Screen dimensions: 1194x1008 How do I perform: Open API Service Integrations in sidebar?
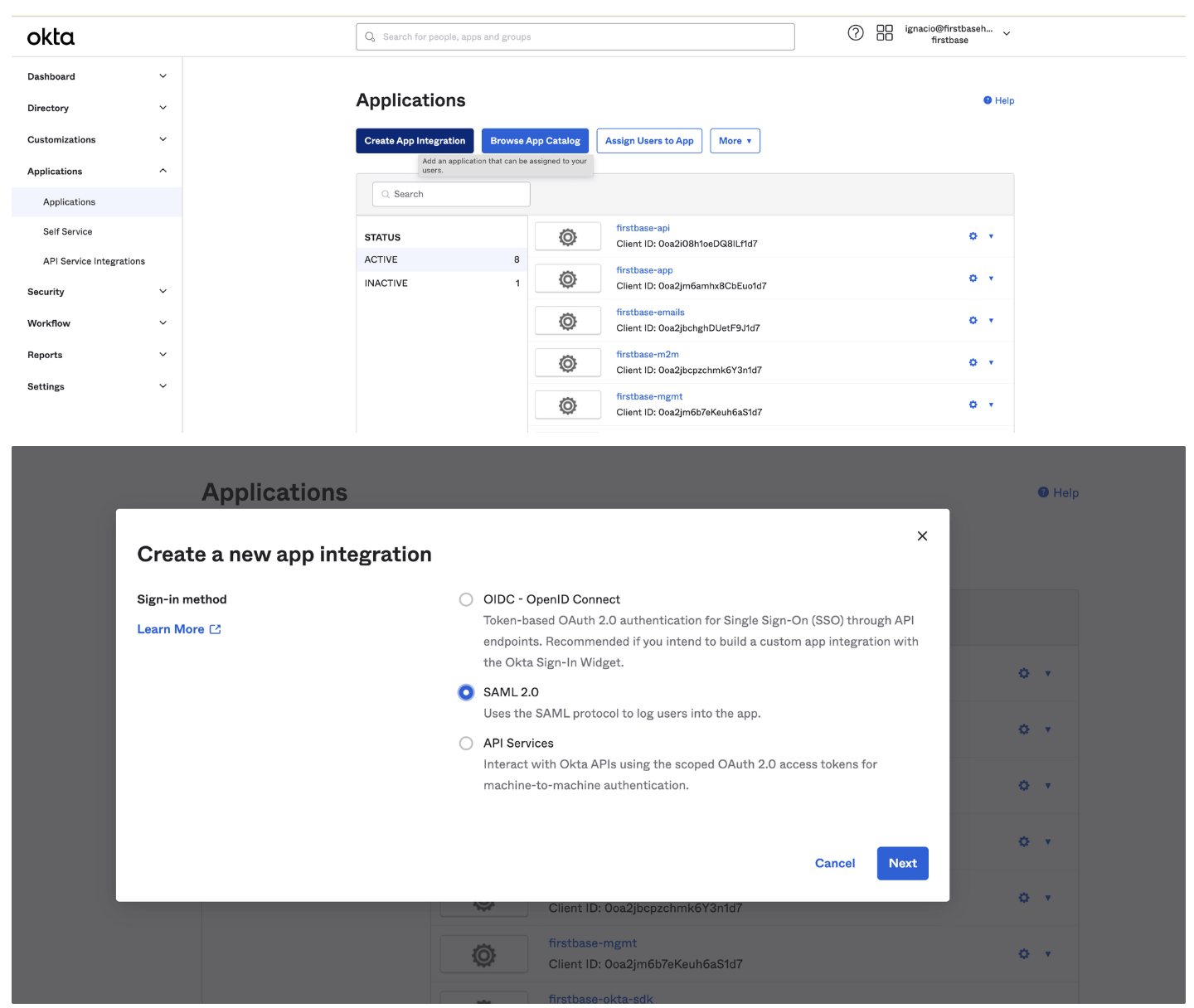(94, 261)
